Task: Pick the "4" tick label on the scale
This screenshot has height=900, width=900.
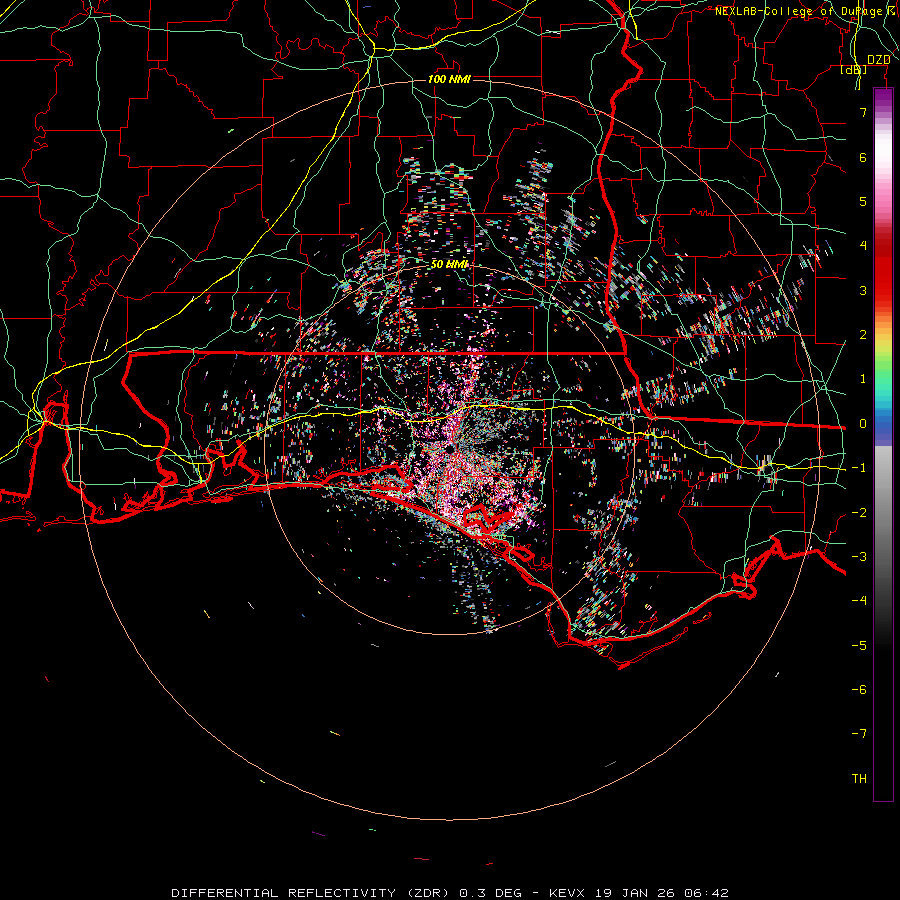Action: 863,246
